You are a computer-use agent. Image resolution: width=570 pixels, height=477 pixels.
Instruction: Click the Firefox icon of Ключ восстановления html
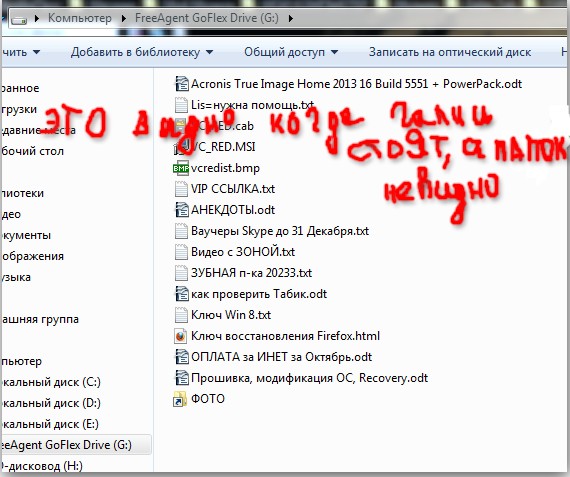click(181, 336)
